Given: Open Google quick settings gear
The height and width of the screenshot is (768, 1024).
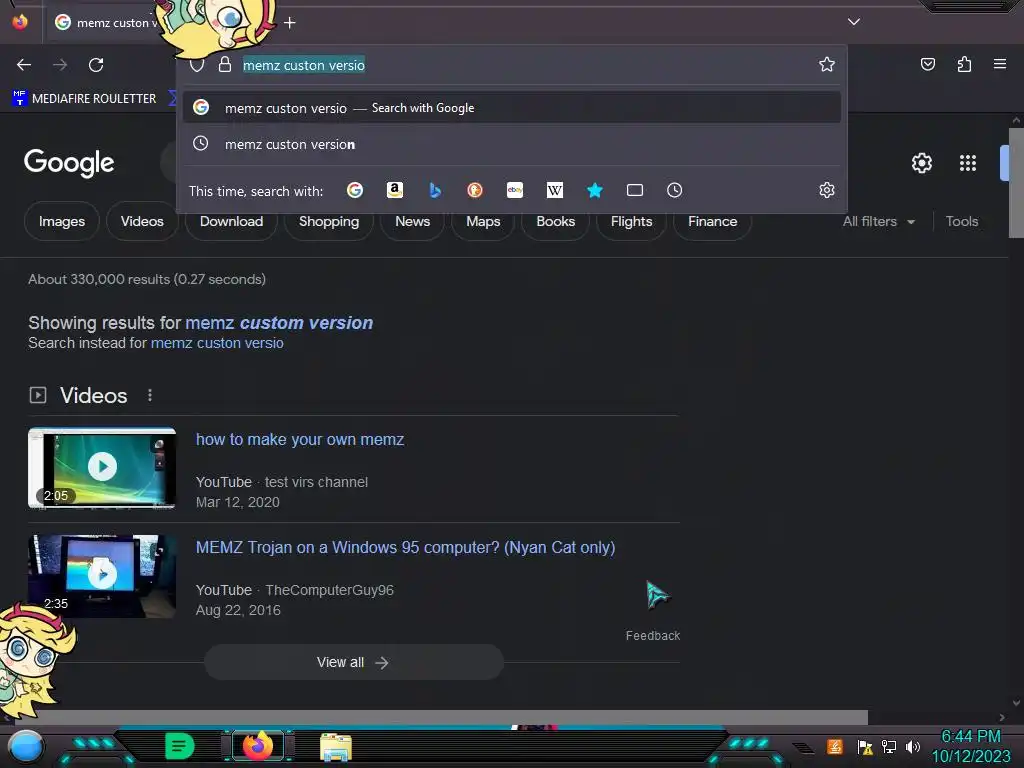Looking at the screenshot, I should pos(921,163).
